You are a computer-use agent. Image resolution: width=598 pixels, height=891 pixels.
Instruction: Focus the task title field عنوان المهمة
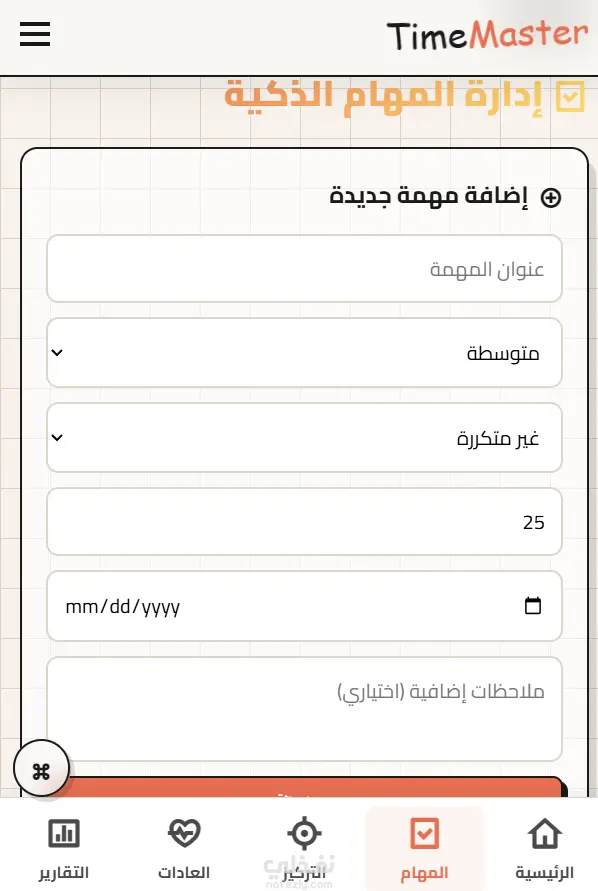tap(304, 269)
